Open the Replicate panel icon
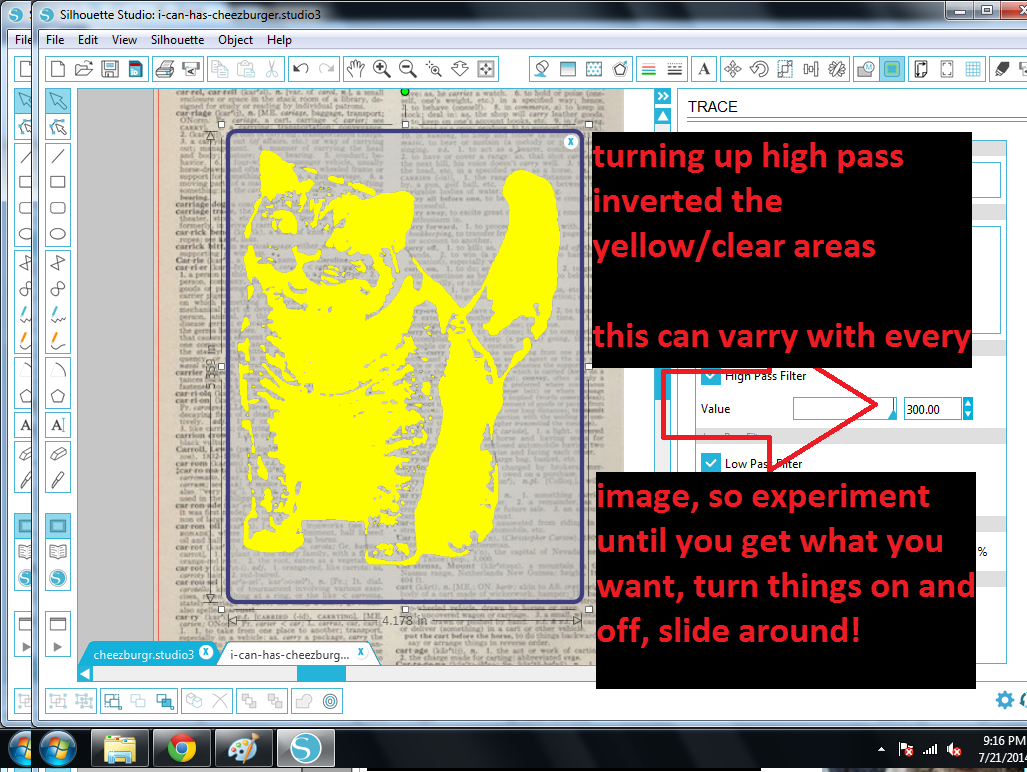This screenshot has width=1027, height=772. coord(837,69)
